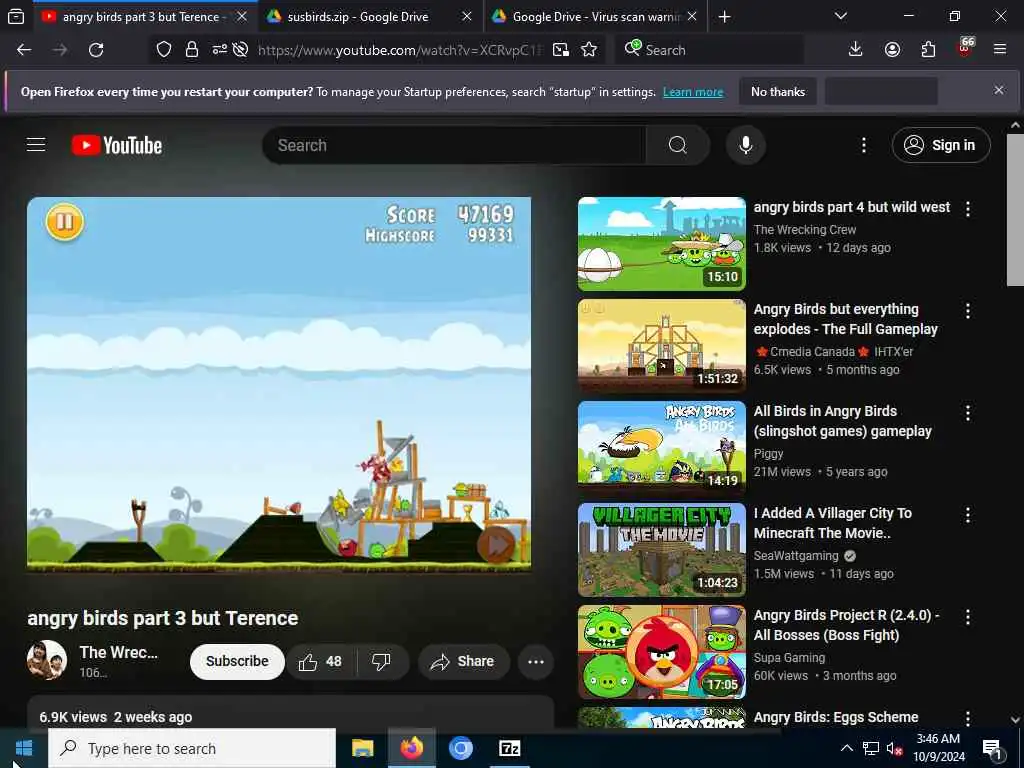
Task: Go back with Firefox back arrow
Action: point(24,50)
